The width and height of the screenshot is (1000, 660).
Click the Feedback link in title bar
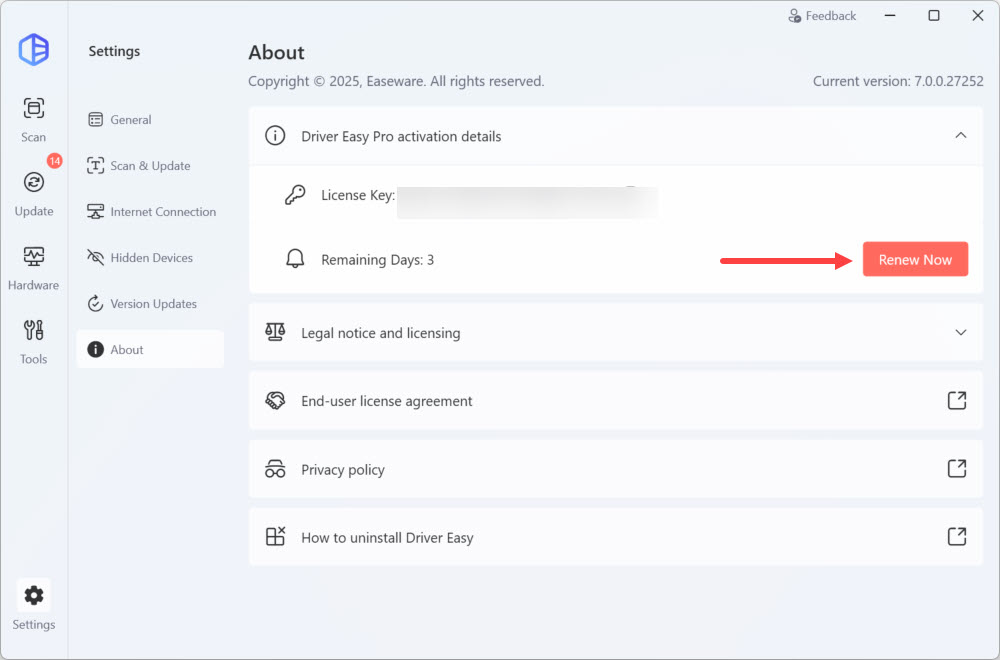822,16
